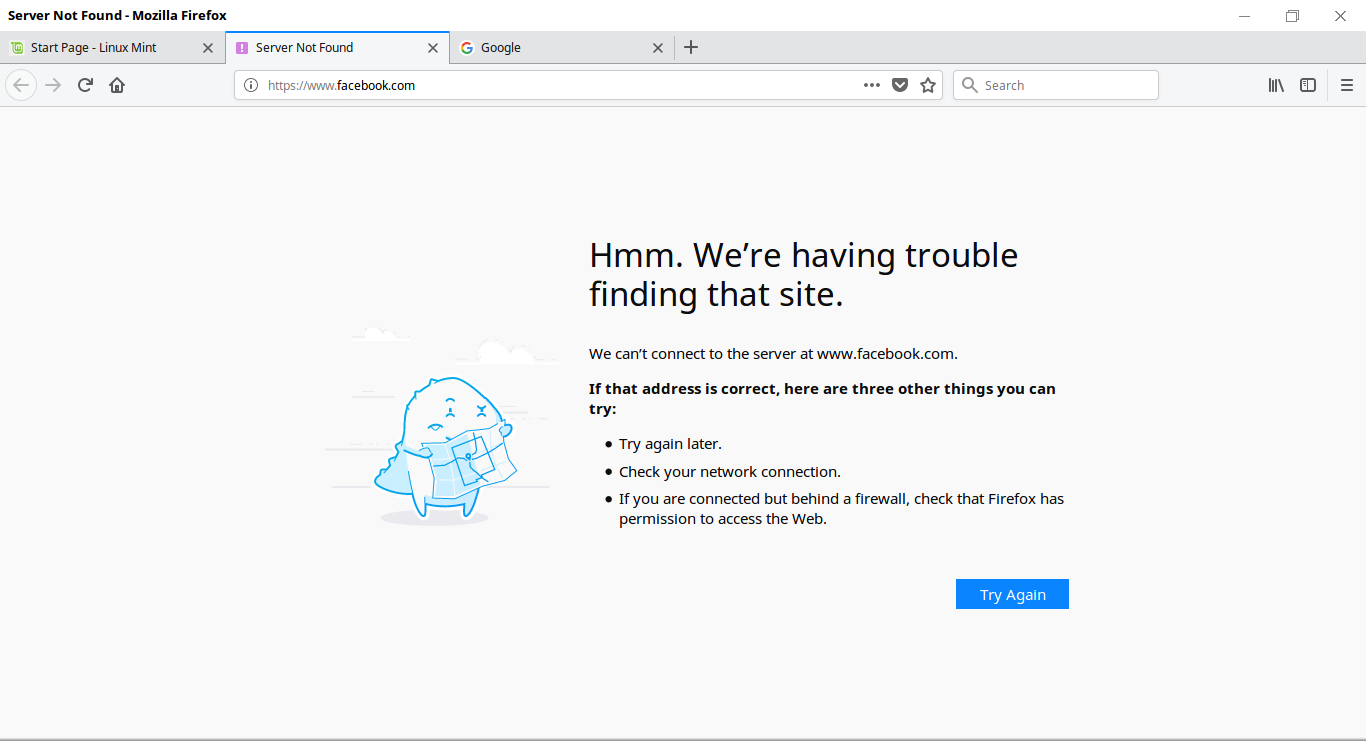
Task: Click 'Try again later.' bullet
Action: point(670,444)
